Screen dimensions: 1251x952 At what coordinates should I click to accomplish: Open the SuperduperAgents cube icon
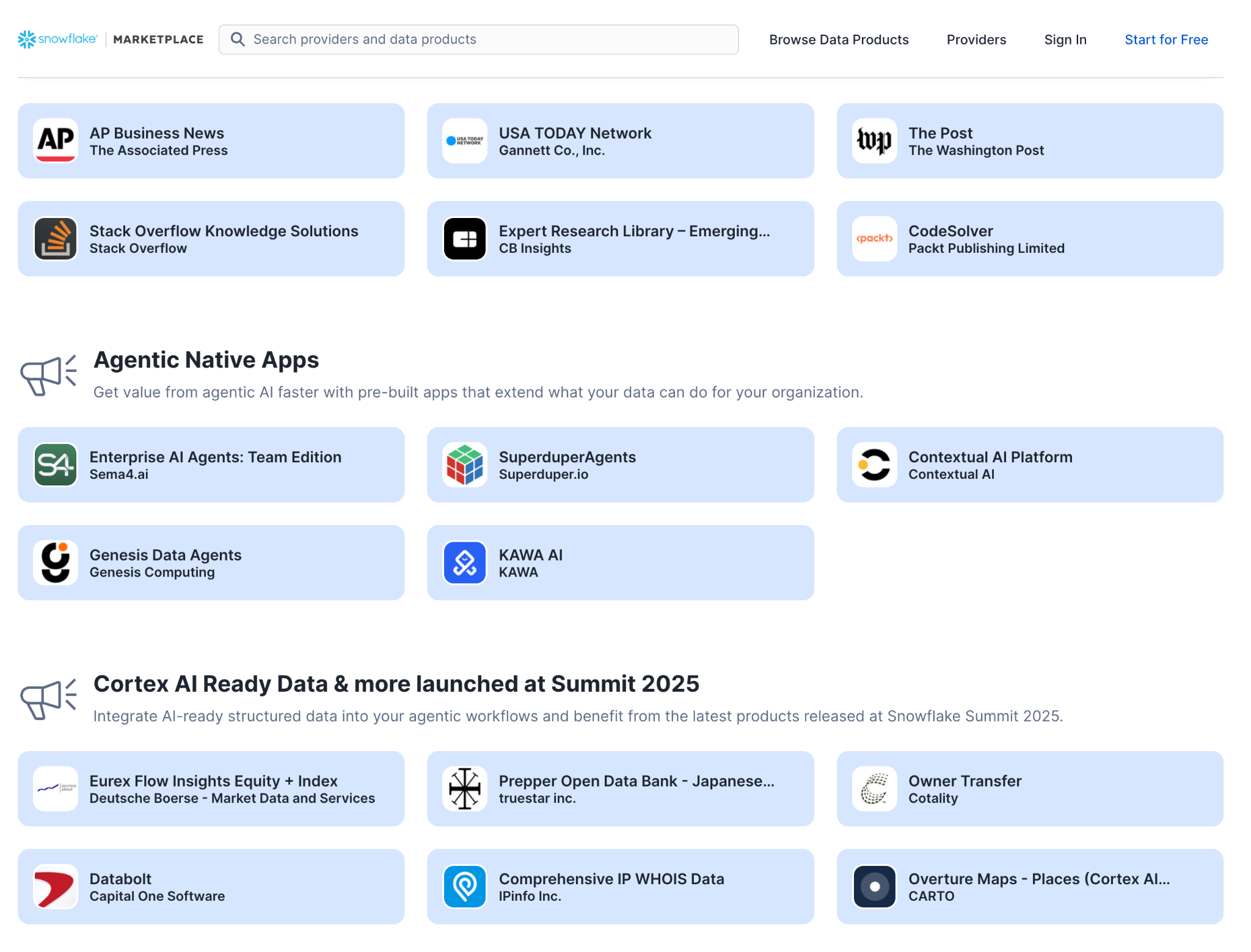465,465
